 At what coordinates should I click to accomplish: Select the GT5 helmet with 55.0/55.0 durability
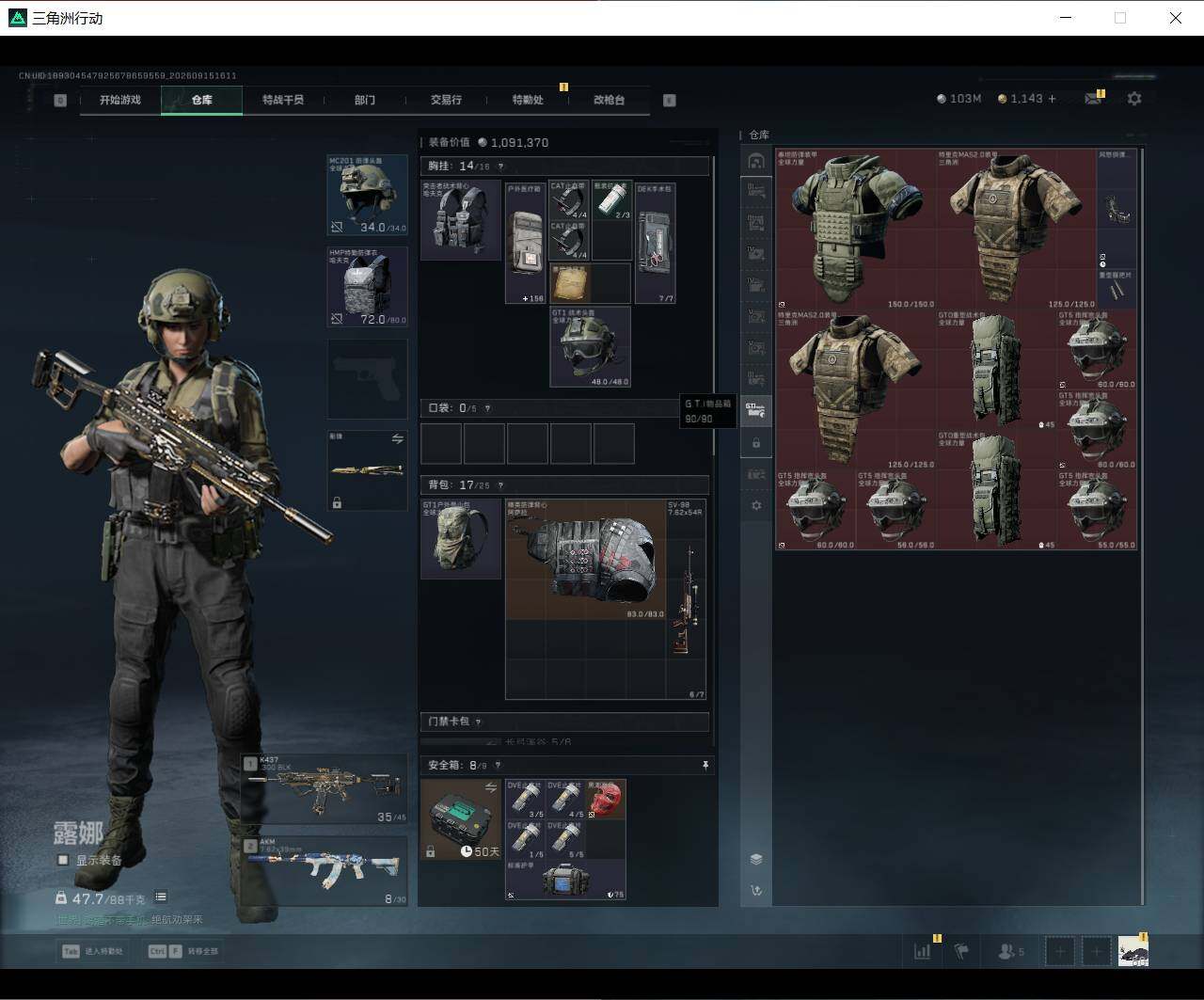(1097, 510)
